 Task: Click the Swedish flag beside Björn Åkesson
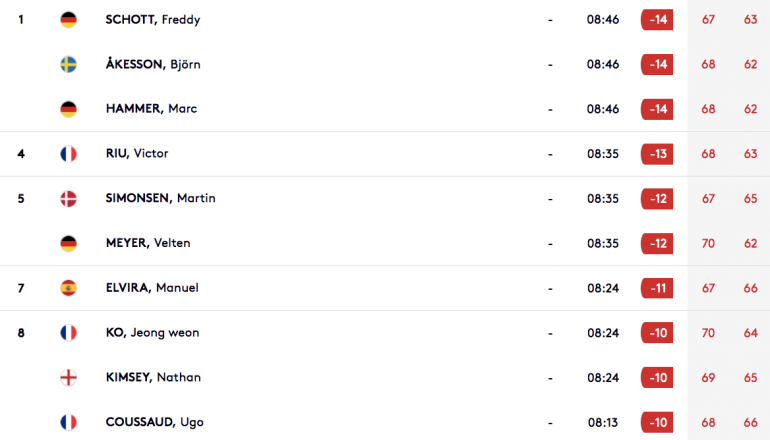click(68, 64)
